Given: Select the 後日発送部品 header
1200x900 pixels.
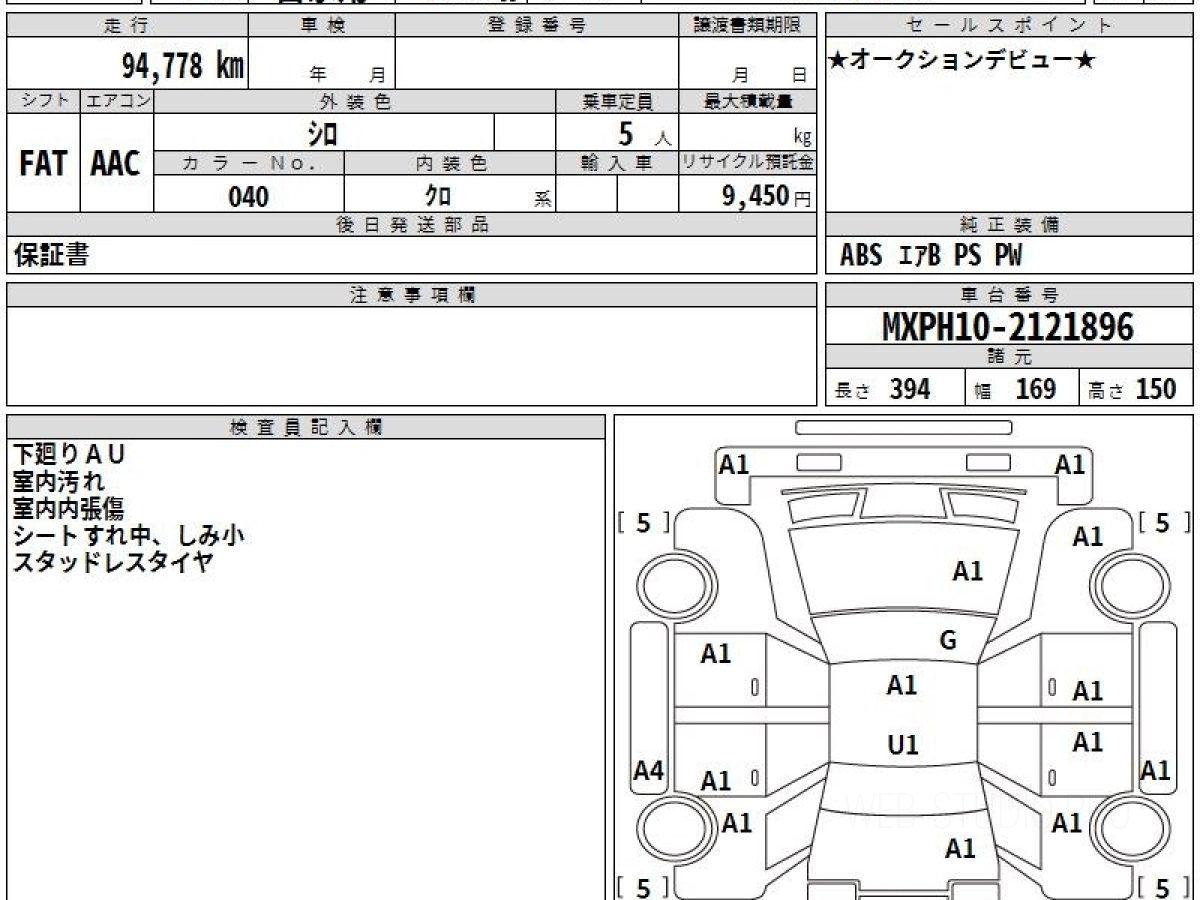Looking at the screenshot, I should tap(412, 225).
